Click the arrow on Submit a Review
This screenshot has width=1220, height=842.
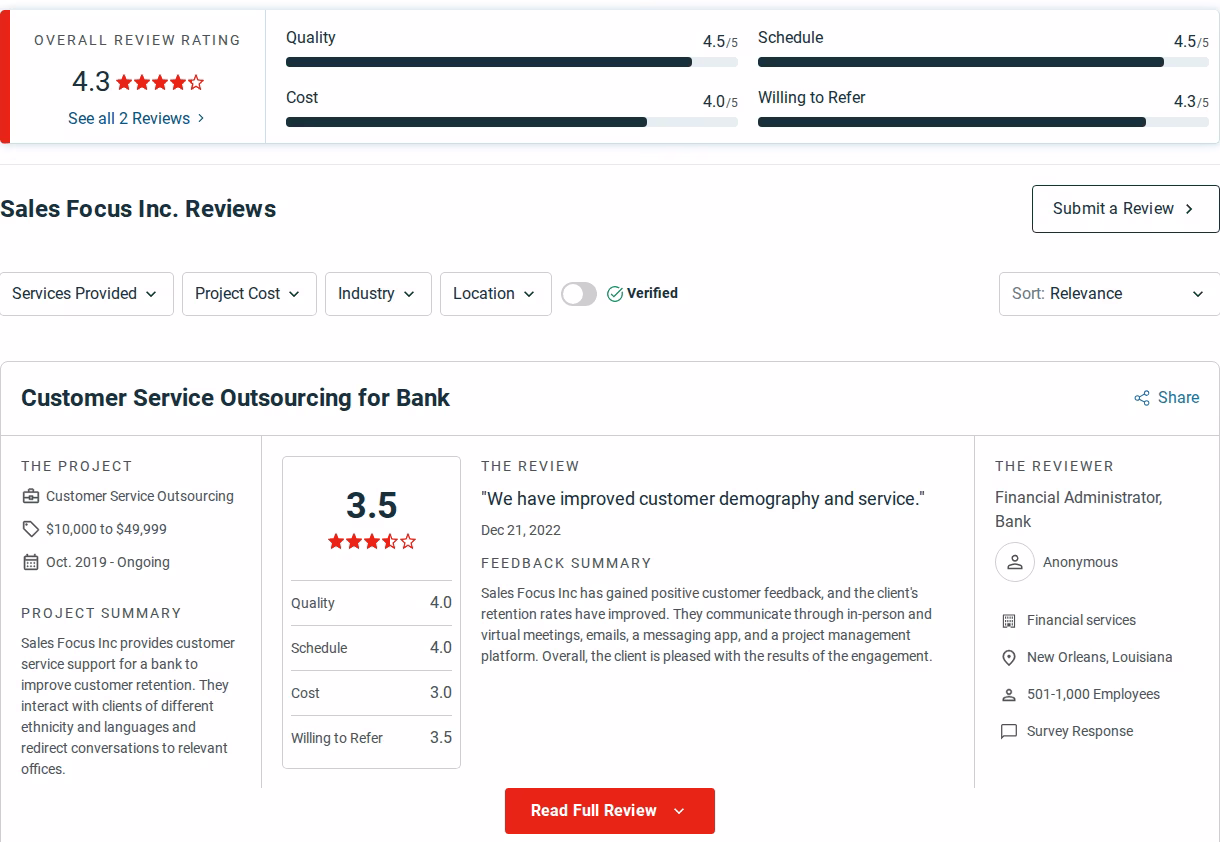point(1189,209)
